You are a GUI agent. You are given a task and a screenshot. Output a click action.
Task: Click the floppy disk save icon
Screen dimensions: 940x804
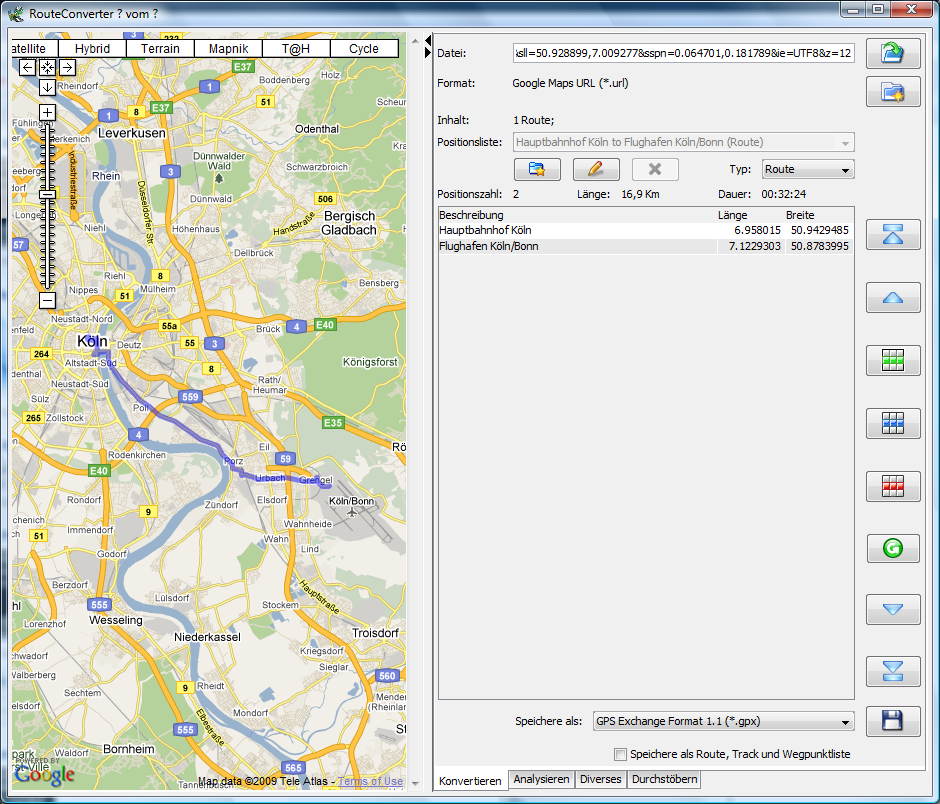pyautogui.click(x=893, y=721)
